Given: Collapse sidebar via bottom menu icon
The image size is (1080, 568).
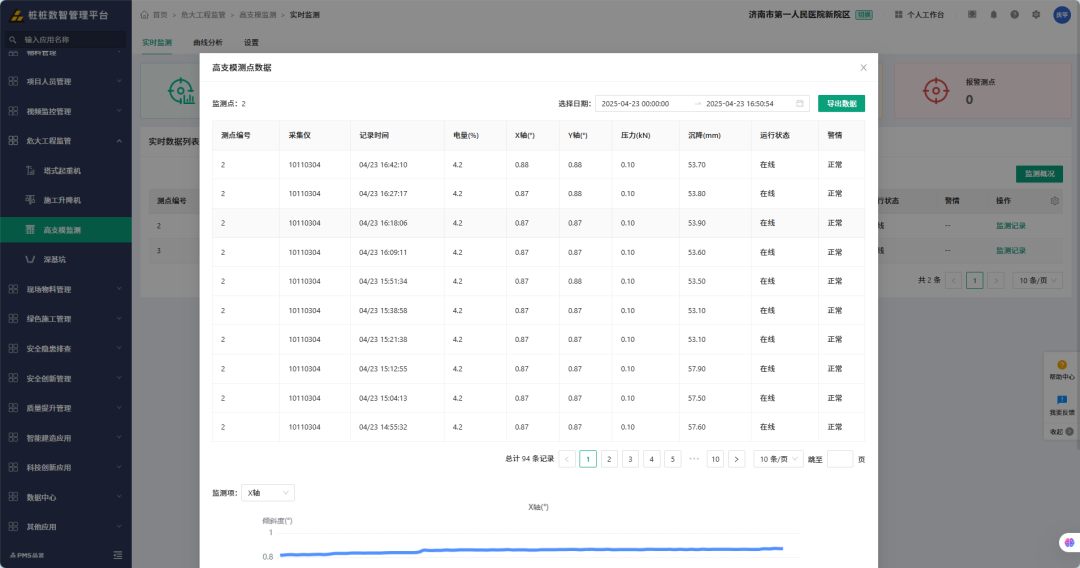Looking at the screenshot, I should pyautogui.click(x=118, y=555).
